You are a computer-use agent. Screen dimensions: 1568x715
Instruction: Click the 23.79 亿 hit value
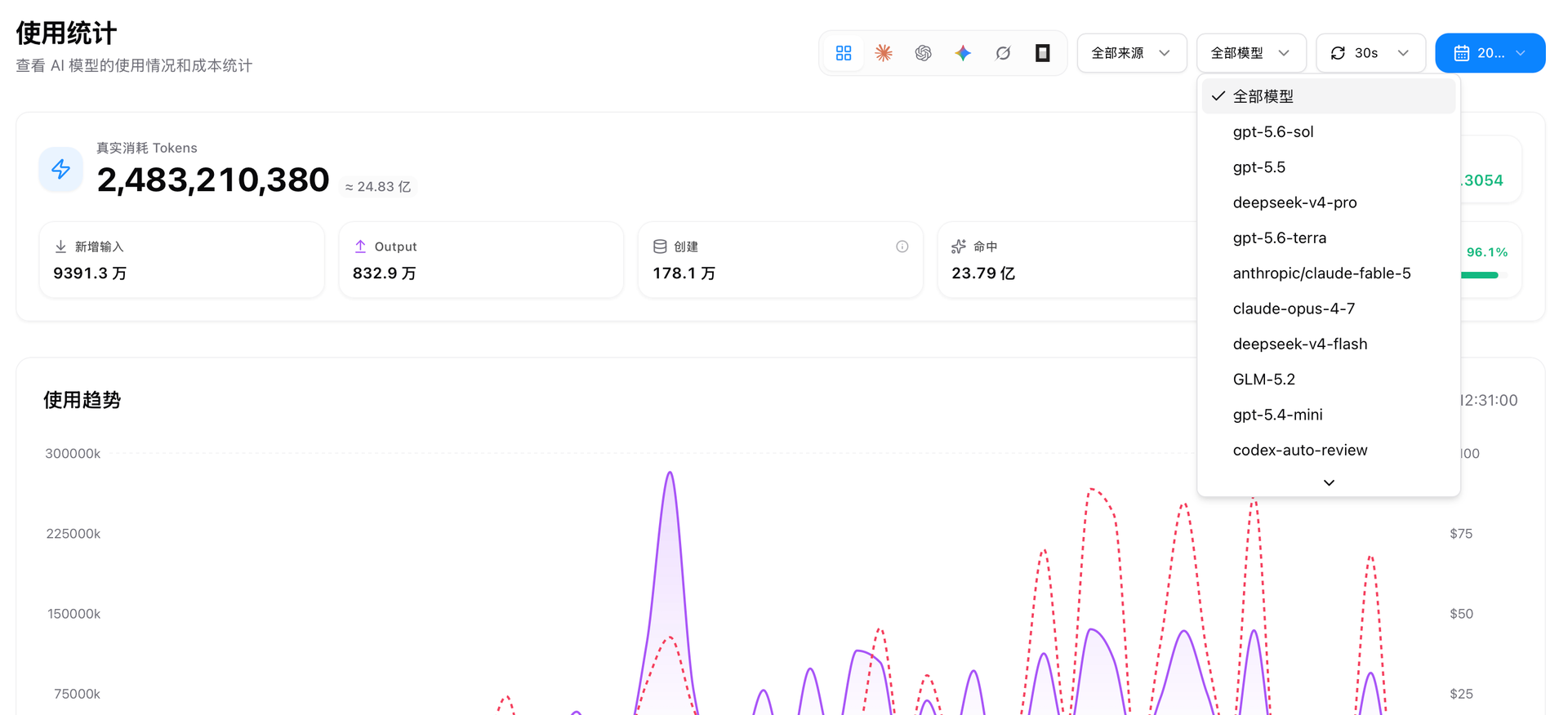pyautogui.click(x=983, y=273)
